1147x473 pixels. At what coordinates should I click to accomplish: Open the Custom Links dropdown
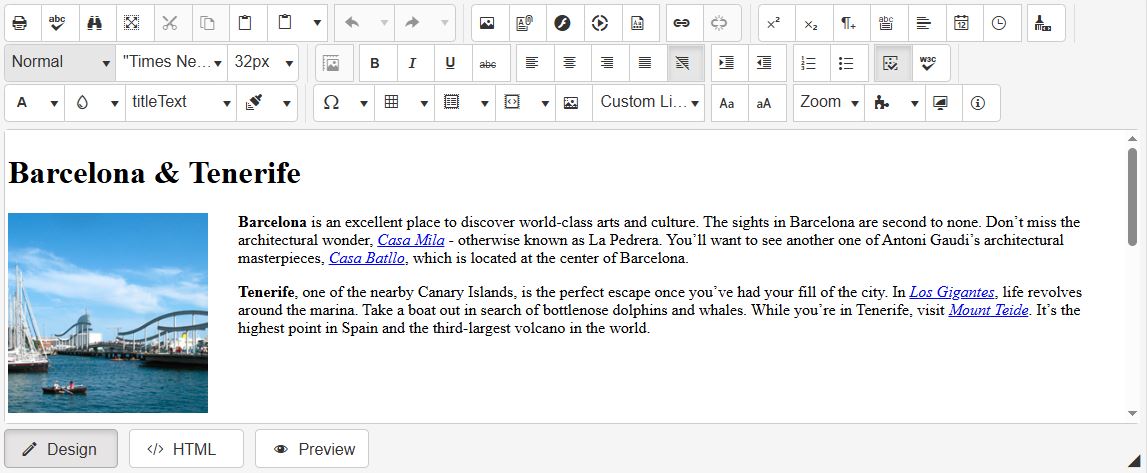(x=648, y=103)
